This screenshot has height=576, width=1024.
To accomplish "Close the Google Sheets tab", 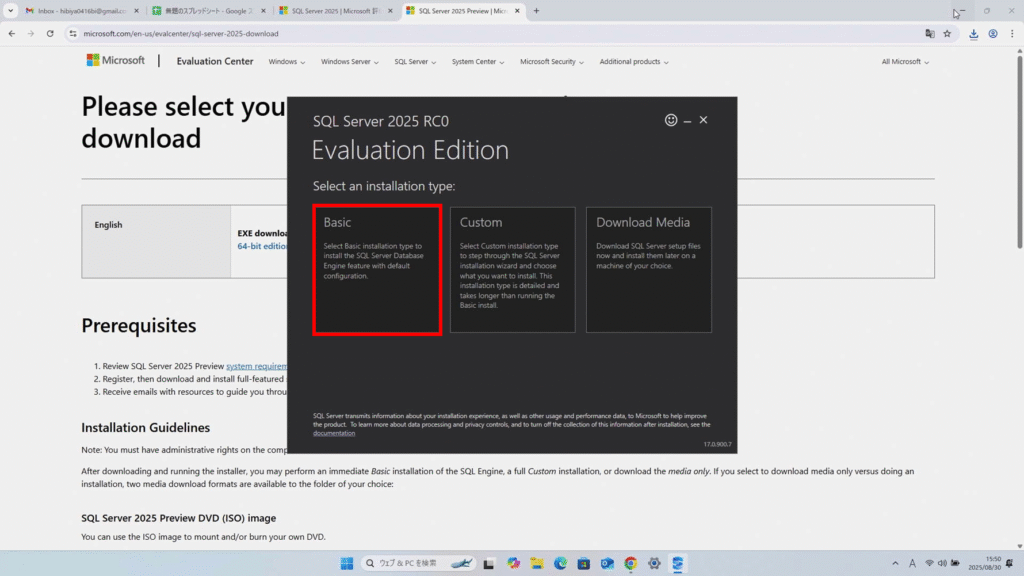I will coord(263,11).
